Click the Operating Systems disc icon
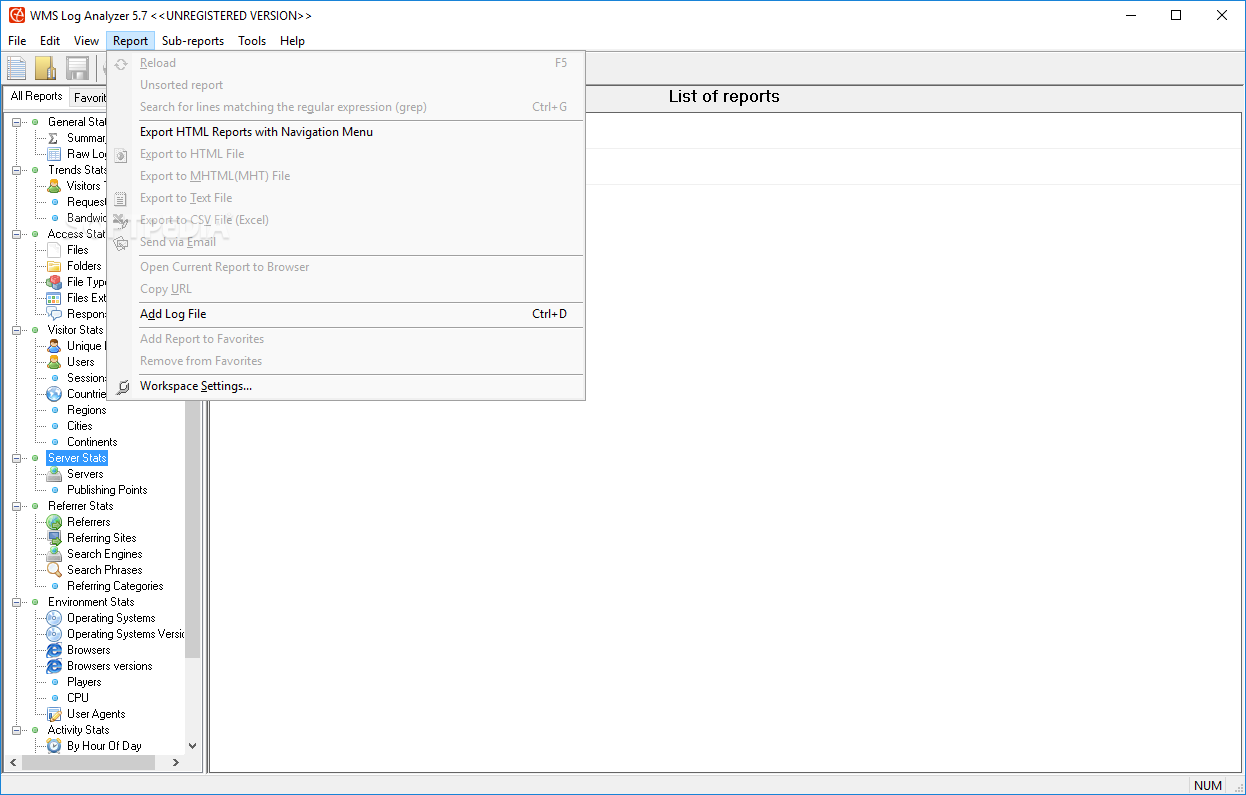 pos(54,618)
